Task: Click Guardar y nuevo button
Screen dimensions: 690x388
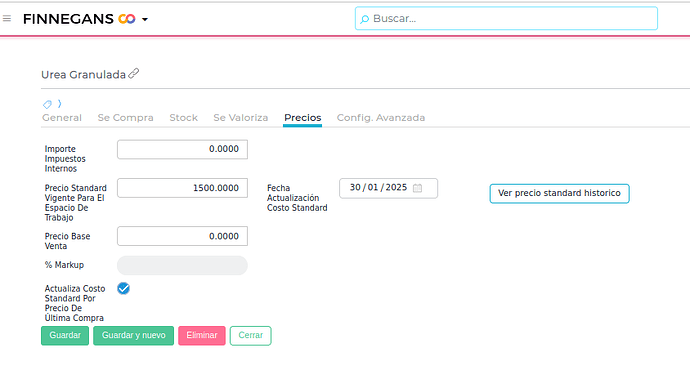Action: coord(133,336)
